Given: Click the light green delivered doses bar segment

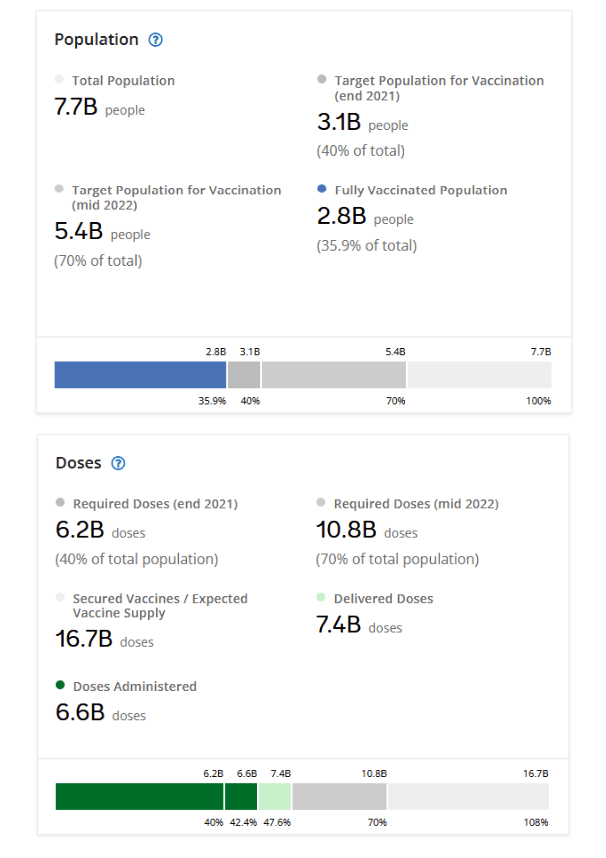Looking at the screenshot, I should click(x=275, y=796).
